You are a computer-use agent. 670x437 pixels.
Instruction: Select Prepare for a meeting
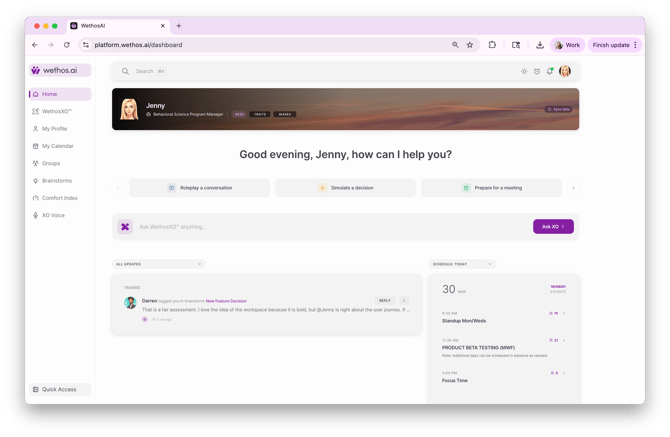[491, 188]
